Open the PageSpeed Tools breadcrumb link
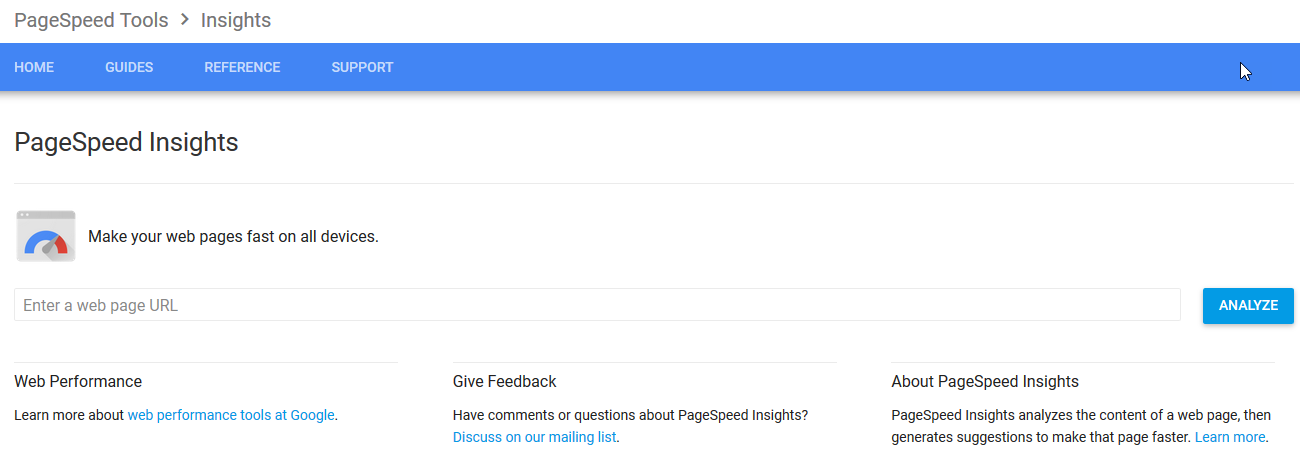 91,20
